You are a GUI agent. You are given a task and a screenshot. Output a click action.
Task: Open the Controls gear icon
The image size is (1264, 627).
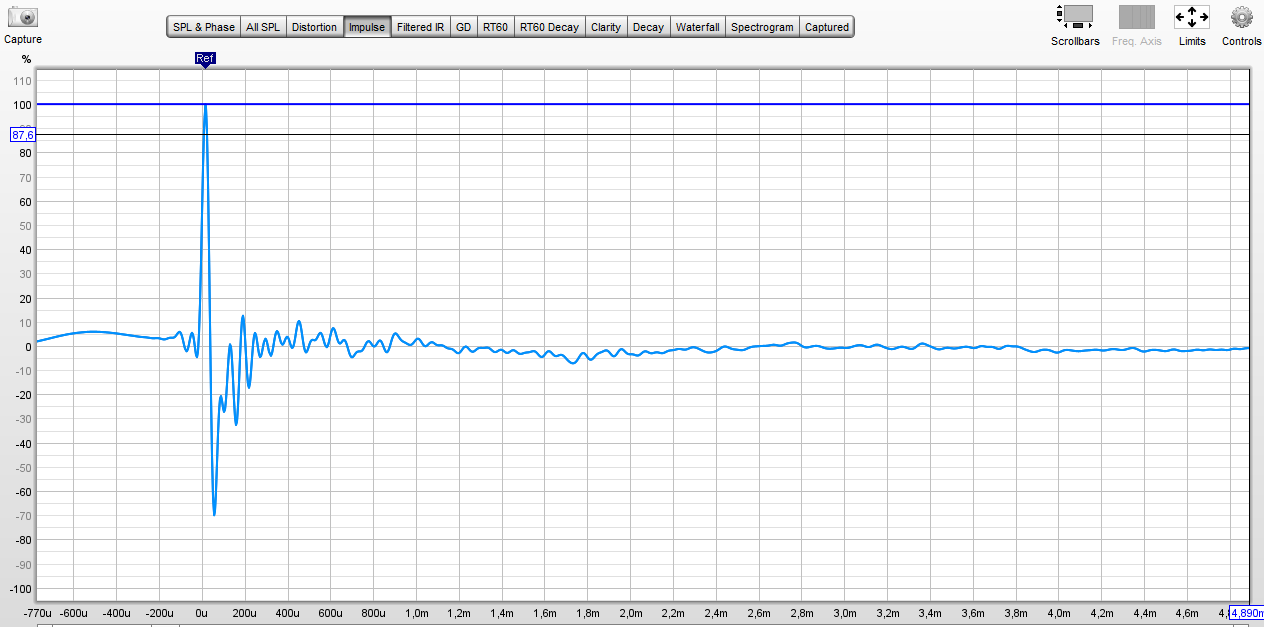[1241, 16]
